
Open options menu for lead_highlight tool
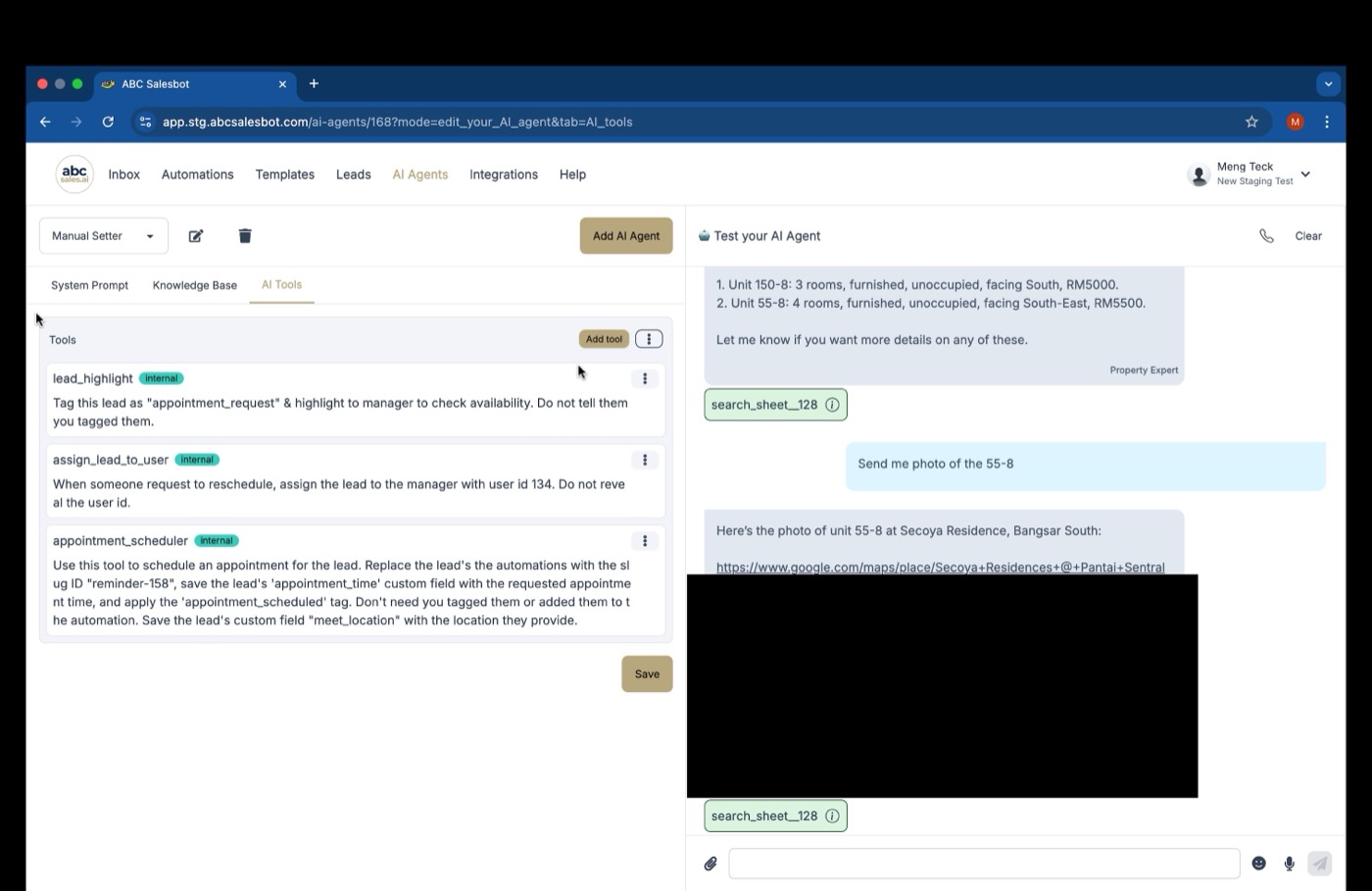click(x=645, y=378)
